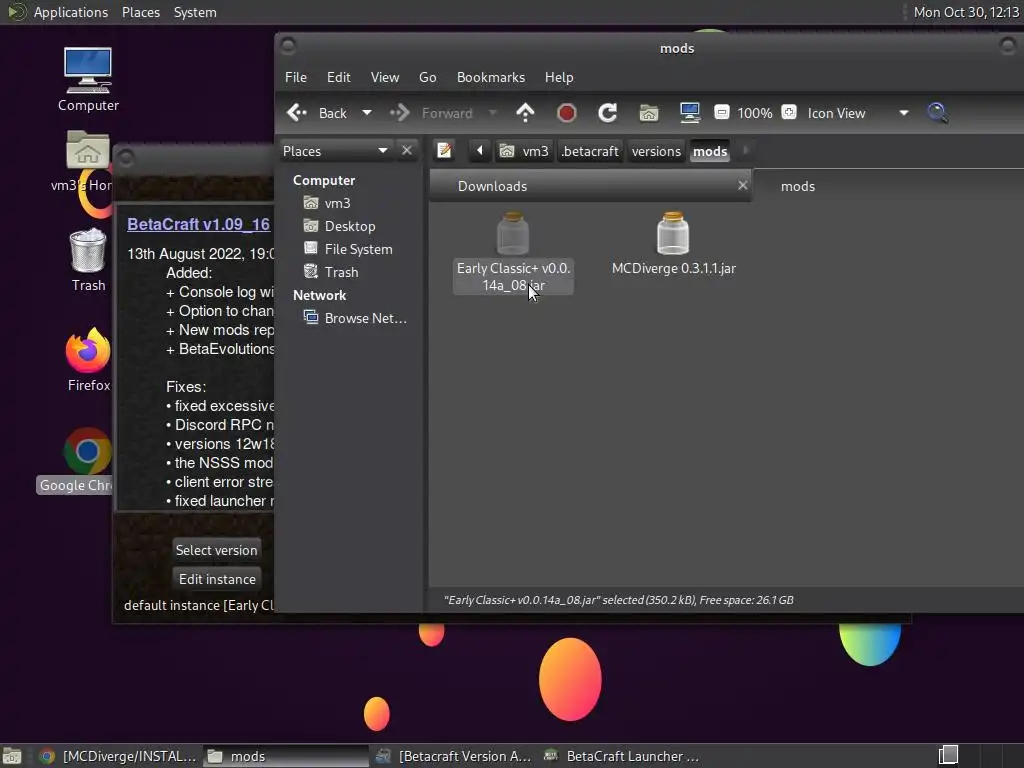The width and height of the screenshot is (1024, 768).
Task: Click the BetaCraft launcher window menu button
Action: [x=126, y=157]
